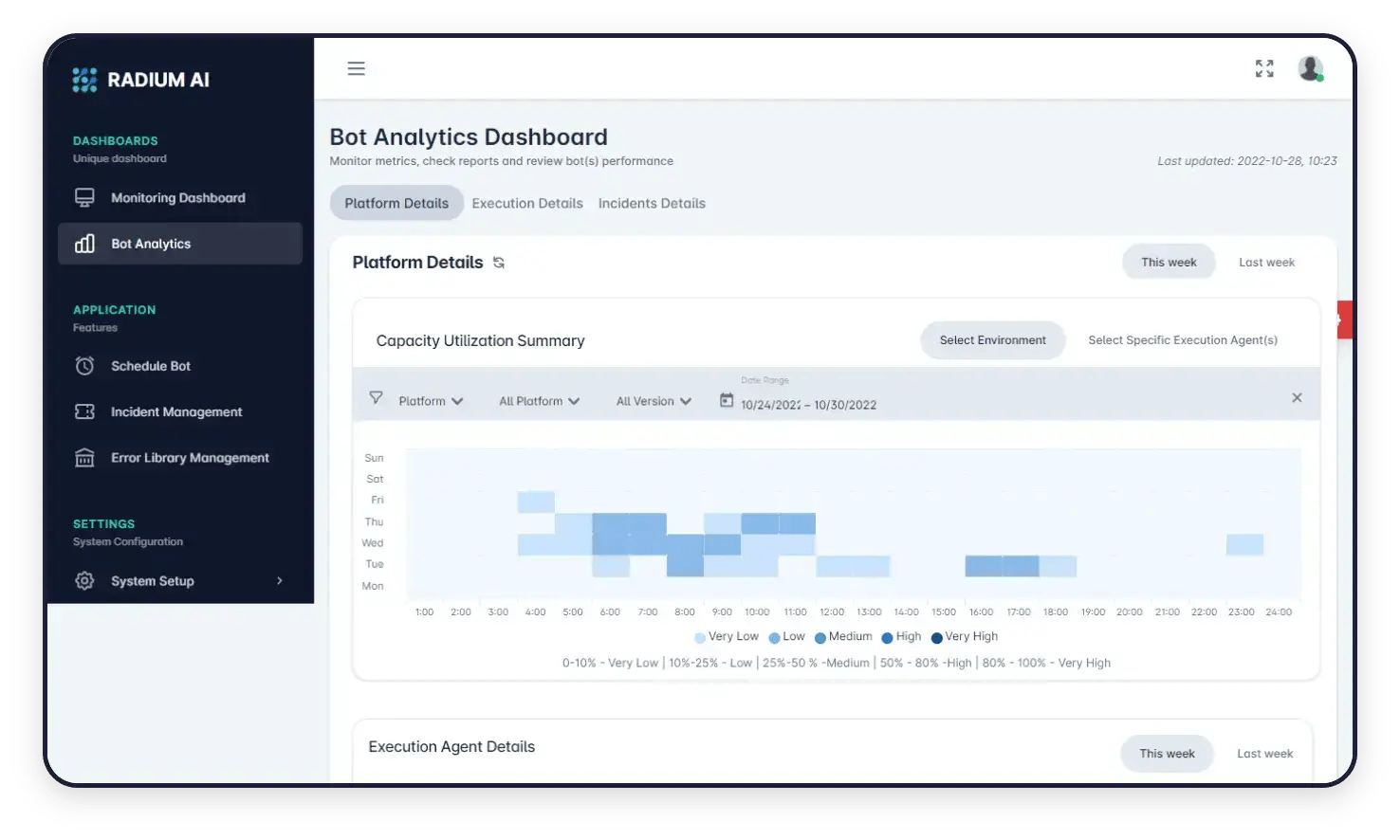Choose Select Environment option
This screenshot has width=1400, height=840.
point(993,340)
